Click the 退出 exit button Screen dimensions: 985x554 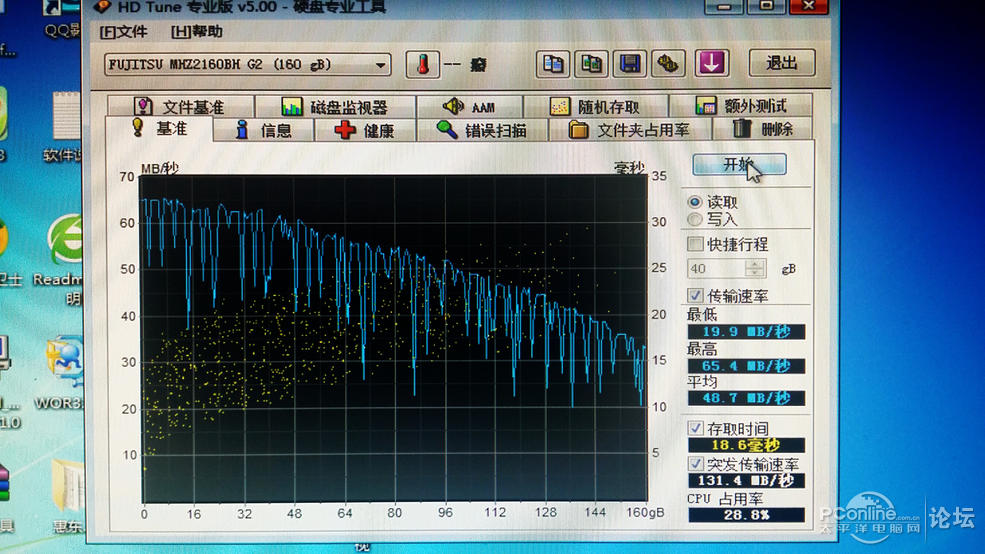(x=782, y=63)
